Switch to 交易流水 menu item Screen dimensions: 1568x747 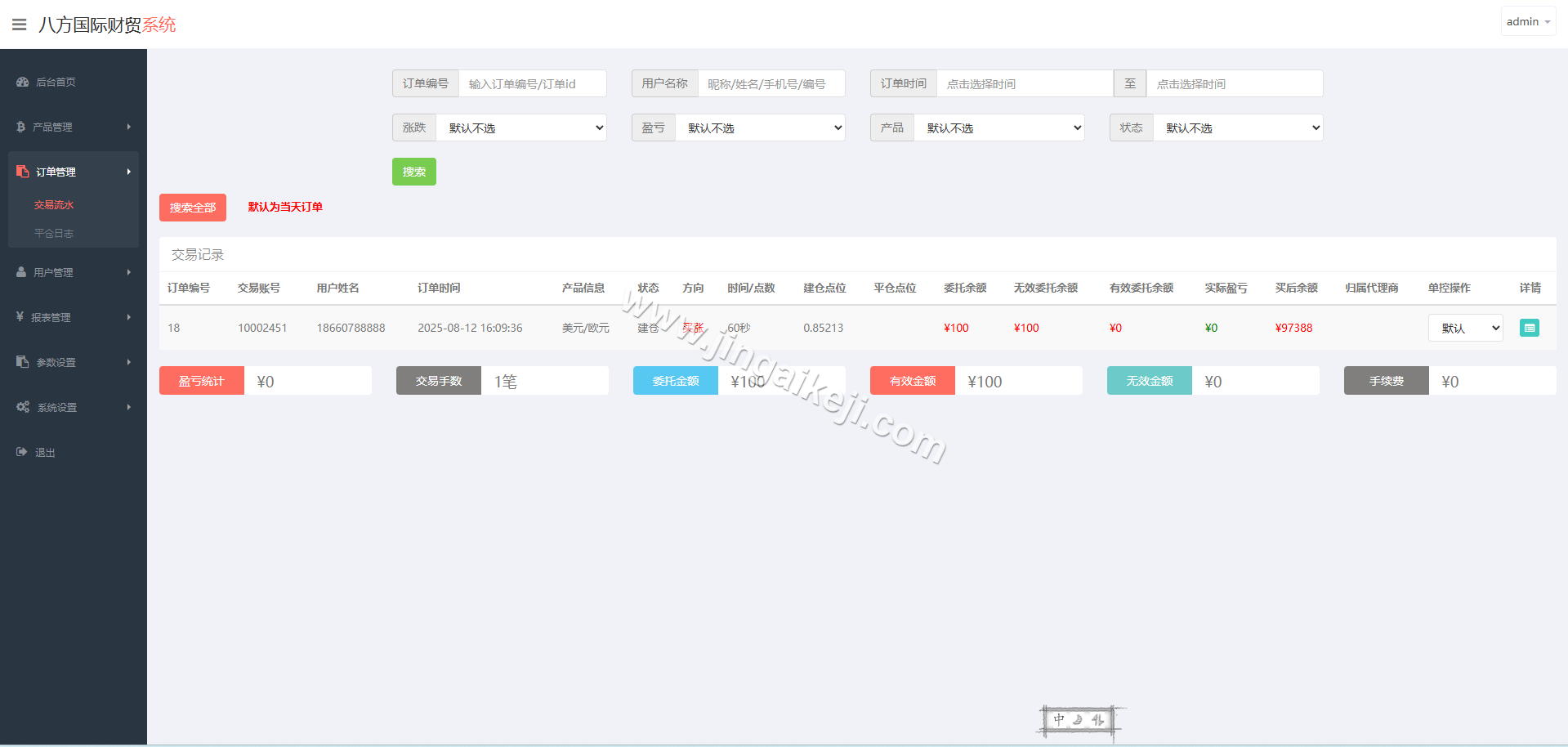pos(54,204)
